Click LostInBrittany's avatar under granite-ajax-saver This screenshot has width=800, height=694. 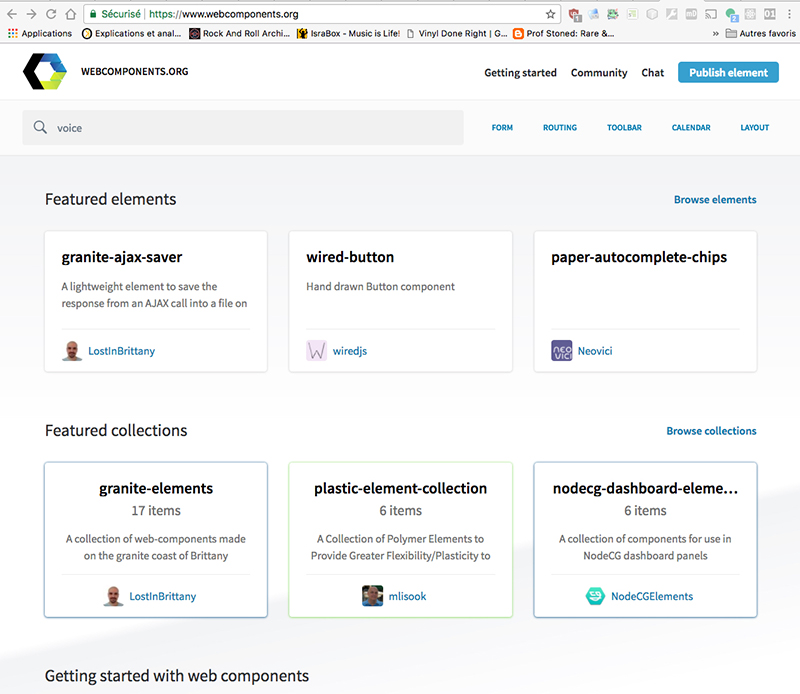71,351
